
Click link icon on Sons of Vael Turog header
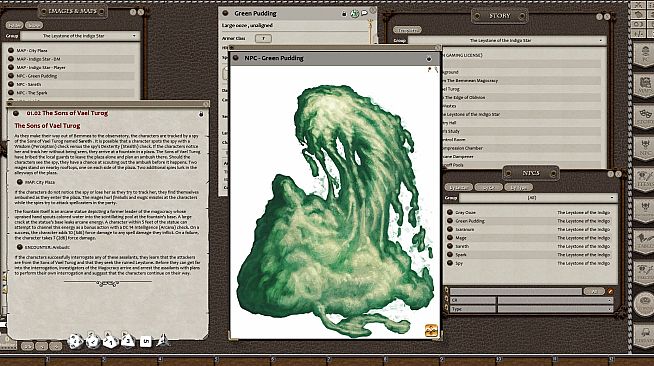pos(16,113)
